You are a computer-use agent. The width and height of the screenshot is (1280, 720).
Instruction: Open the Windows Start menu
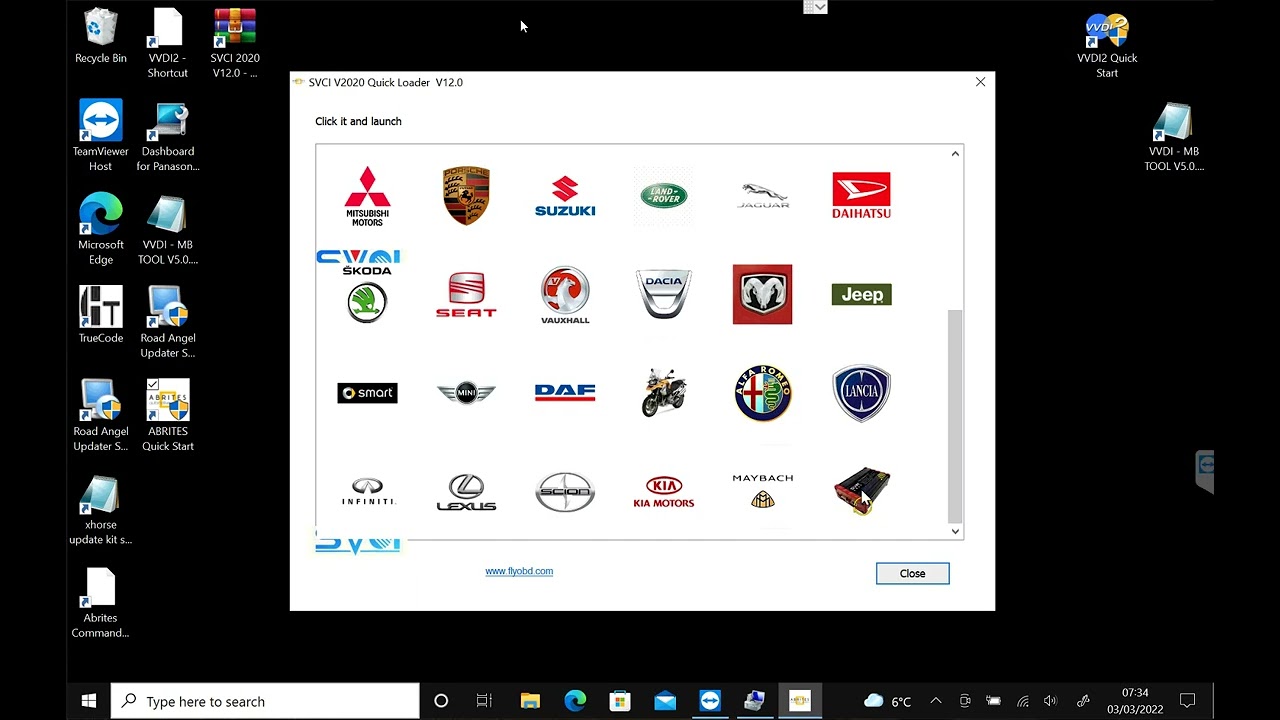[88, 701]
